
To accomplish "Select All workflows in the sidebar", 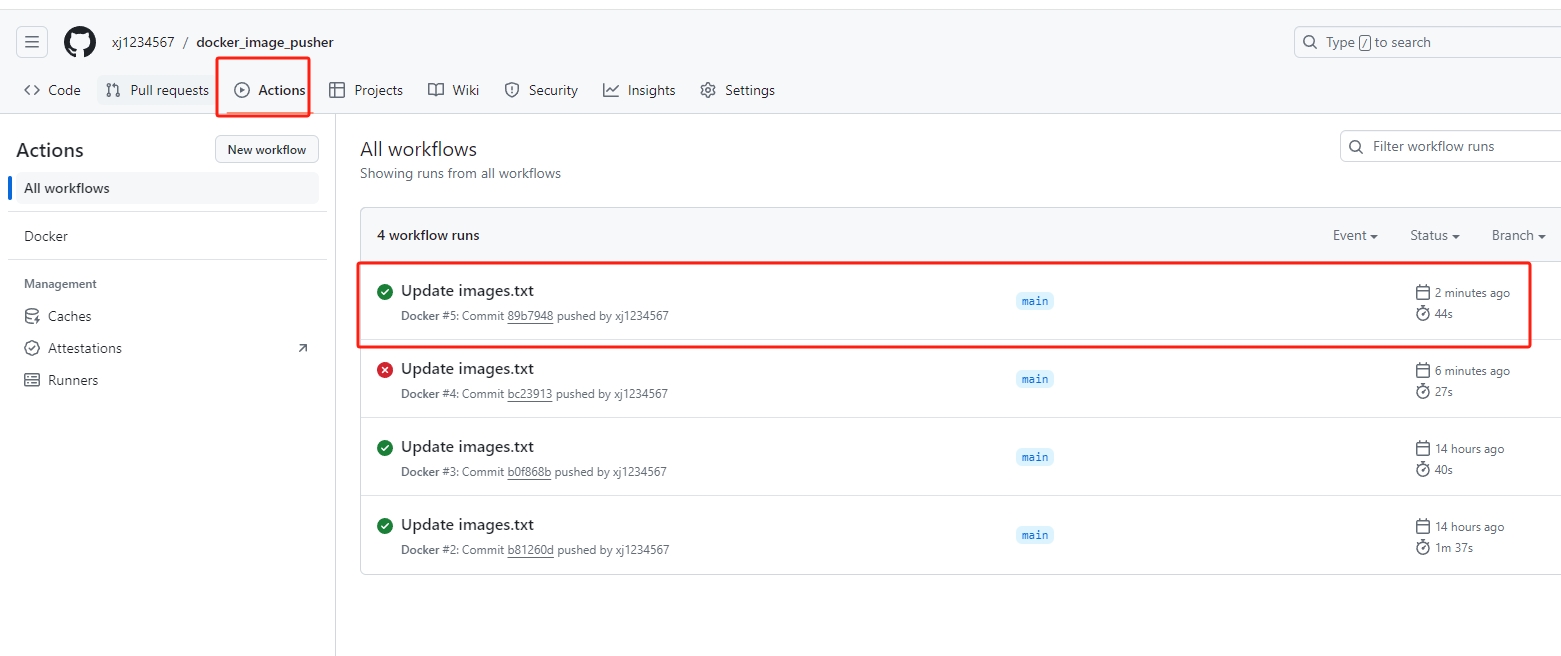I will (x=67, y=188).
